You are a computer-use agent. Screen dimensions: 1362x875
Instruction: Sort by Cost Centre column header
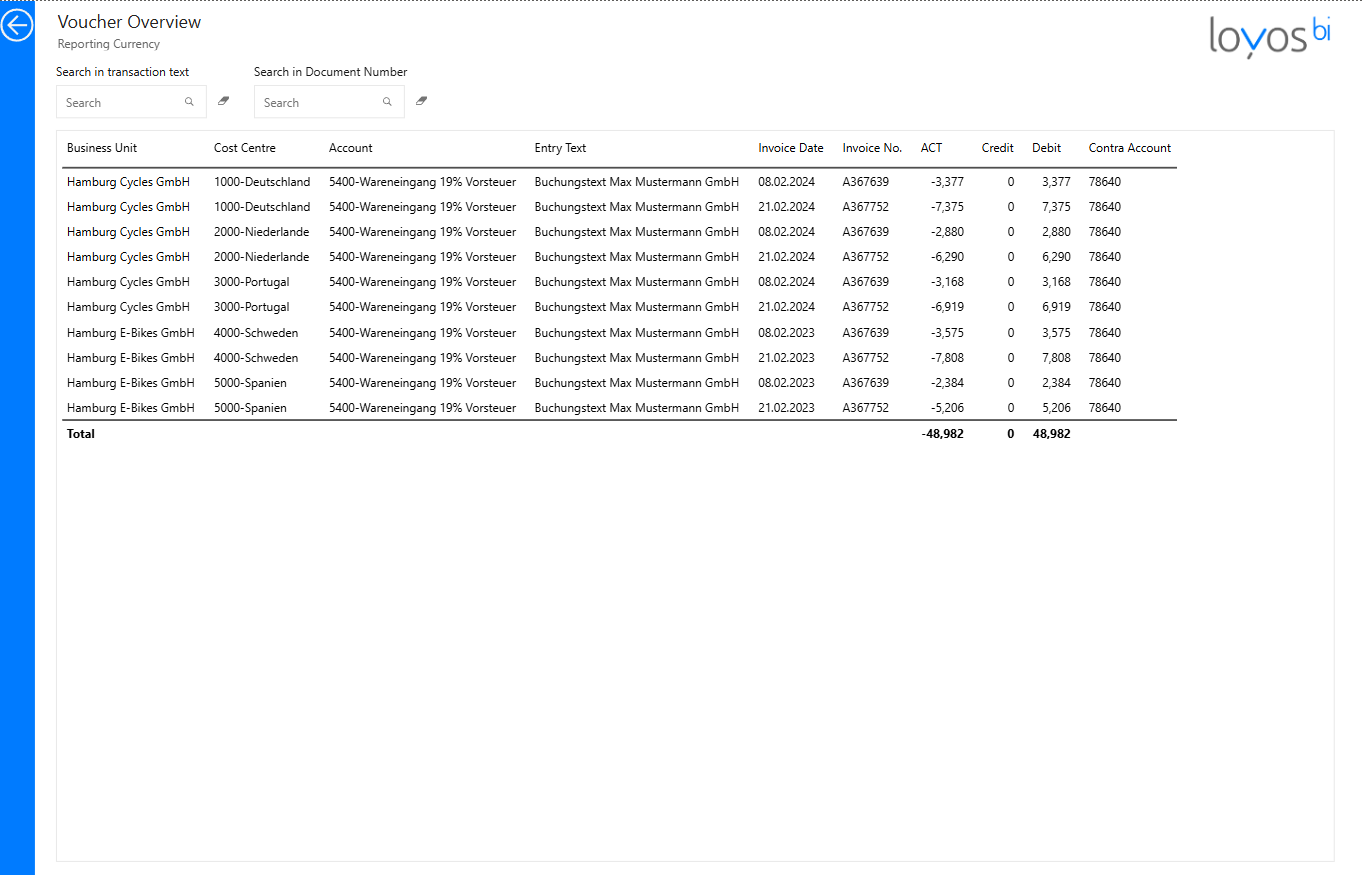[x=245, y=148]
